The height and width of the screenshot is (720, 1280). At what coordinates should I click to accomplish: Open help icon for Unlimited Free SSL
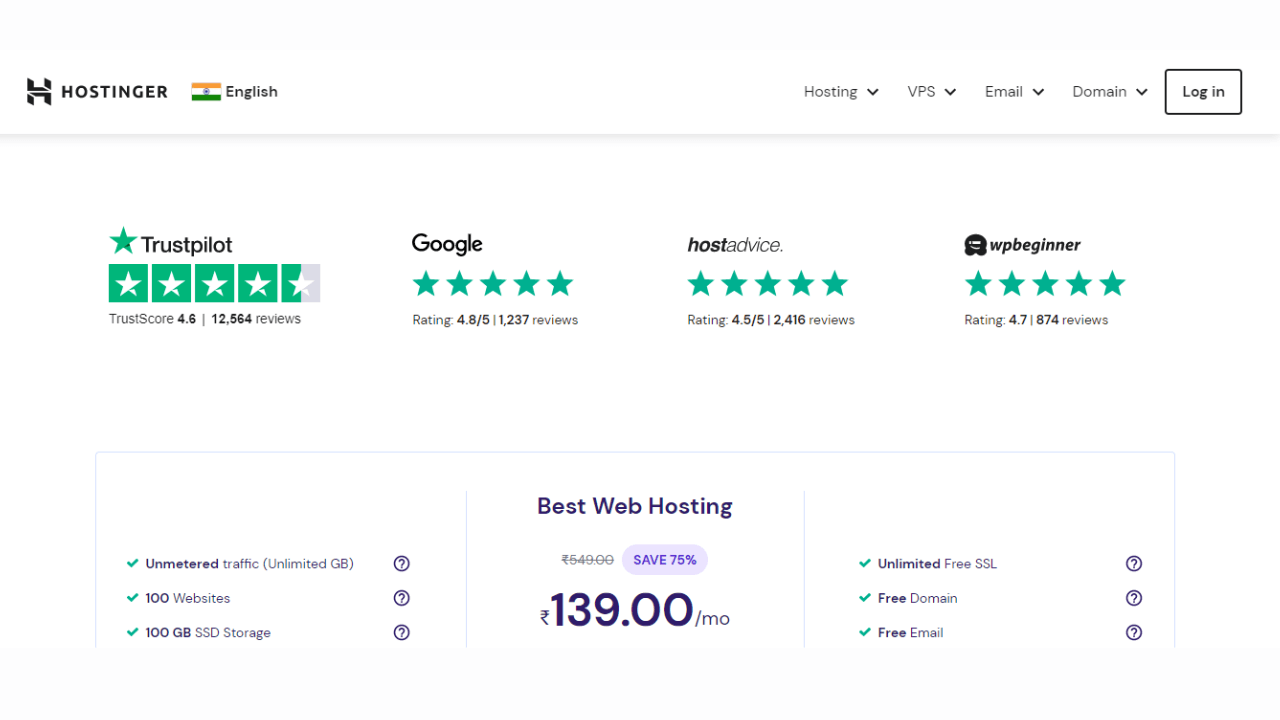coord(1134,564)
